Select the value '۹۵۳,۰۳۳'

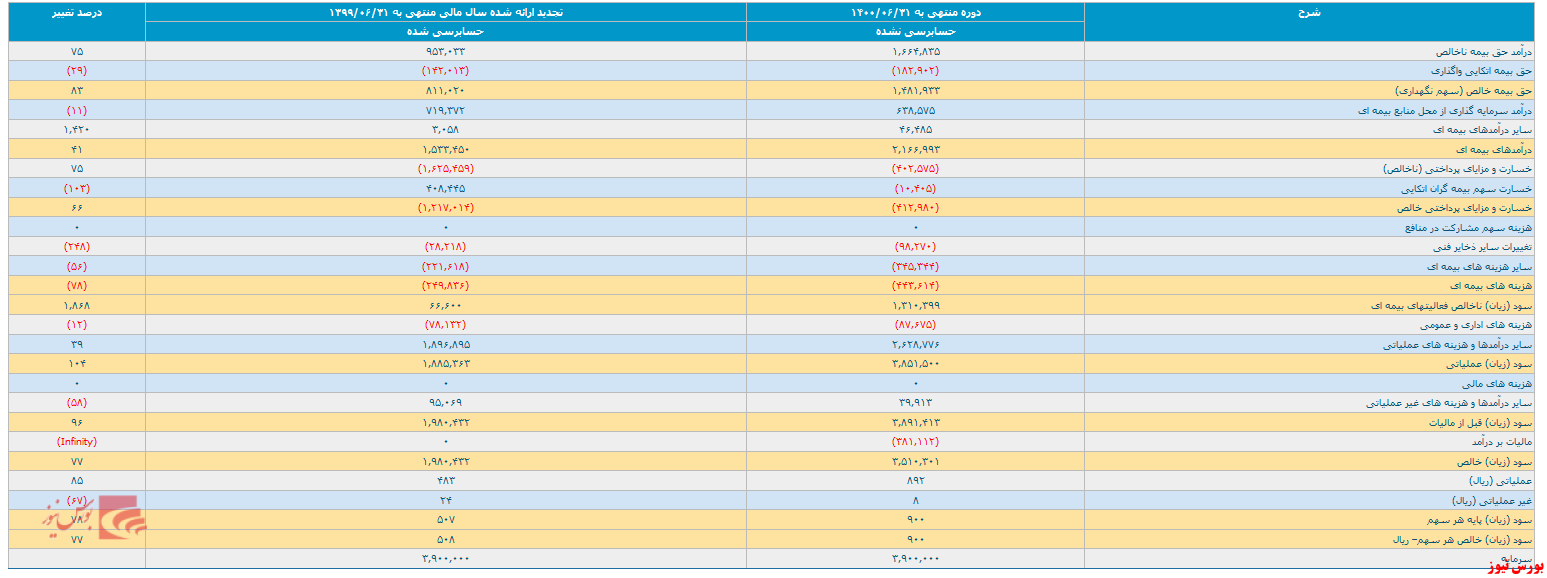point(445,50)
